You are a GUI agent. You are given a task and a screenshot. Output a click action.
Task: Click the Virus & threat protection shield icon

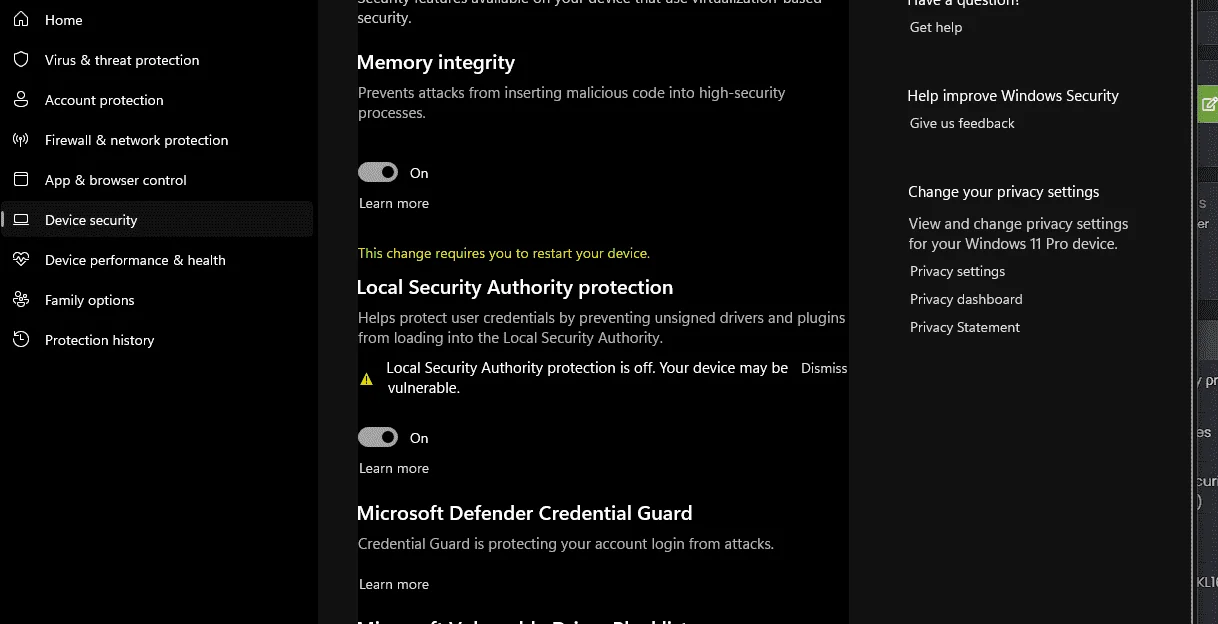tap(21, 60)
